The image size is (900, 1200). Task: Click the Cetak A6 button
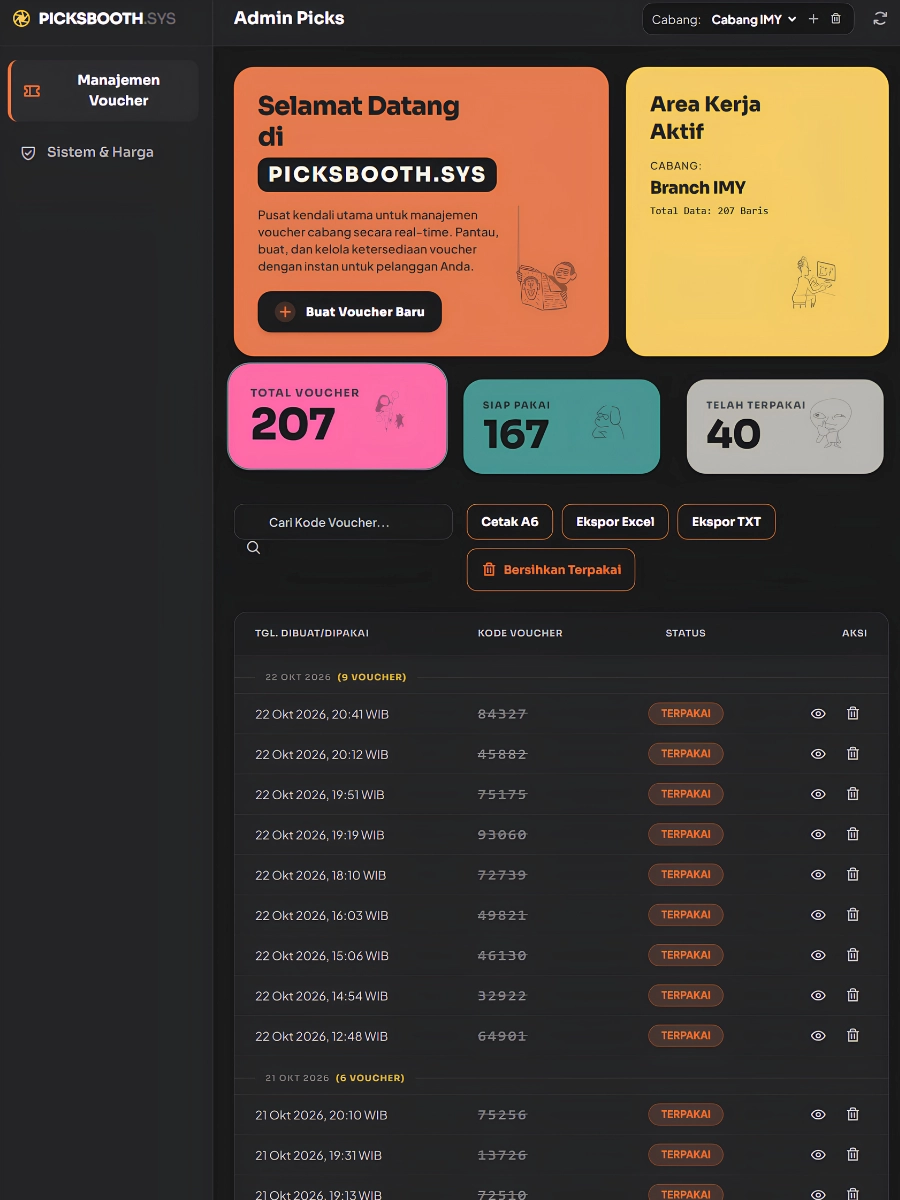coord(510,522)
